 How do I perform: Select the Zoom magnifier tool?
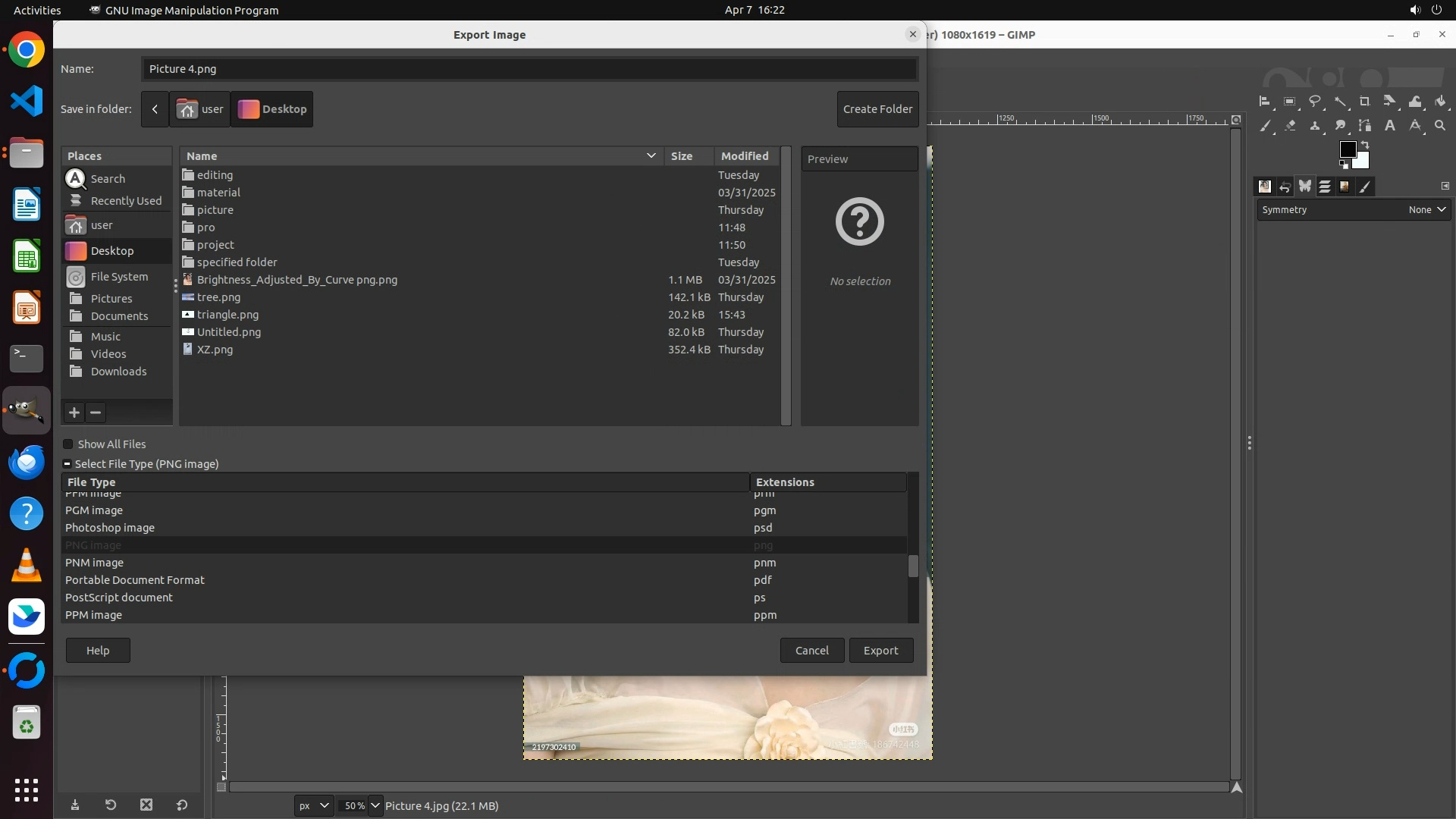tap(1440, 125)
